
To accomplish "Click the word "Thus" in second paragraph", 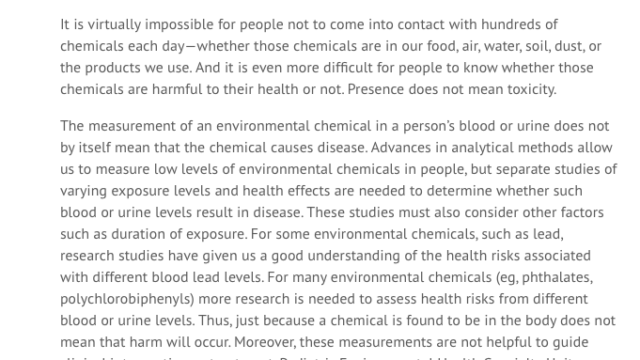I will [x=214, y=320].
